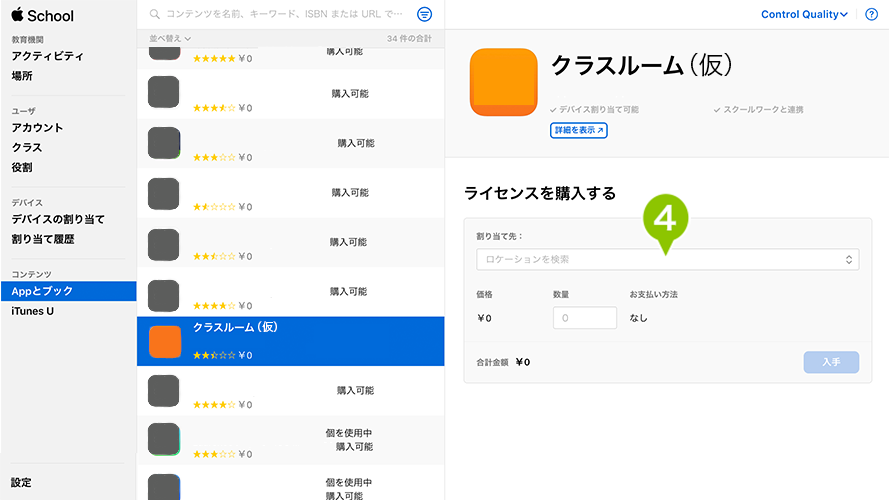Click the 34 件の合計 count text
The height and width of the screenshot is (500, 889).
[409, 39]
